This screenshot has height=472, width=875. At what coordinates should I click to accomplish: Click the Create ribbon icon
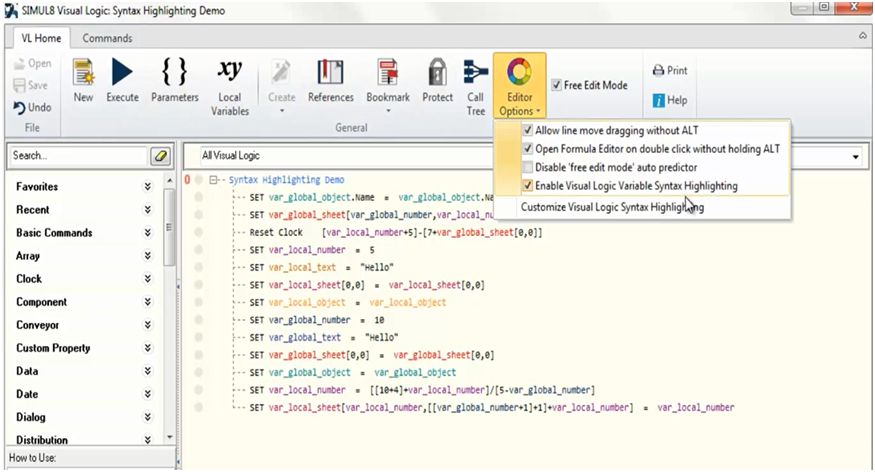point(281,73)
